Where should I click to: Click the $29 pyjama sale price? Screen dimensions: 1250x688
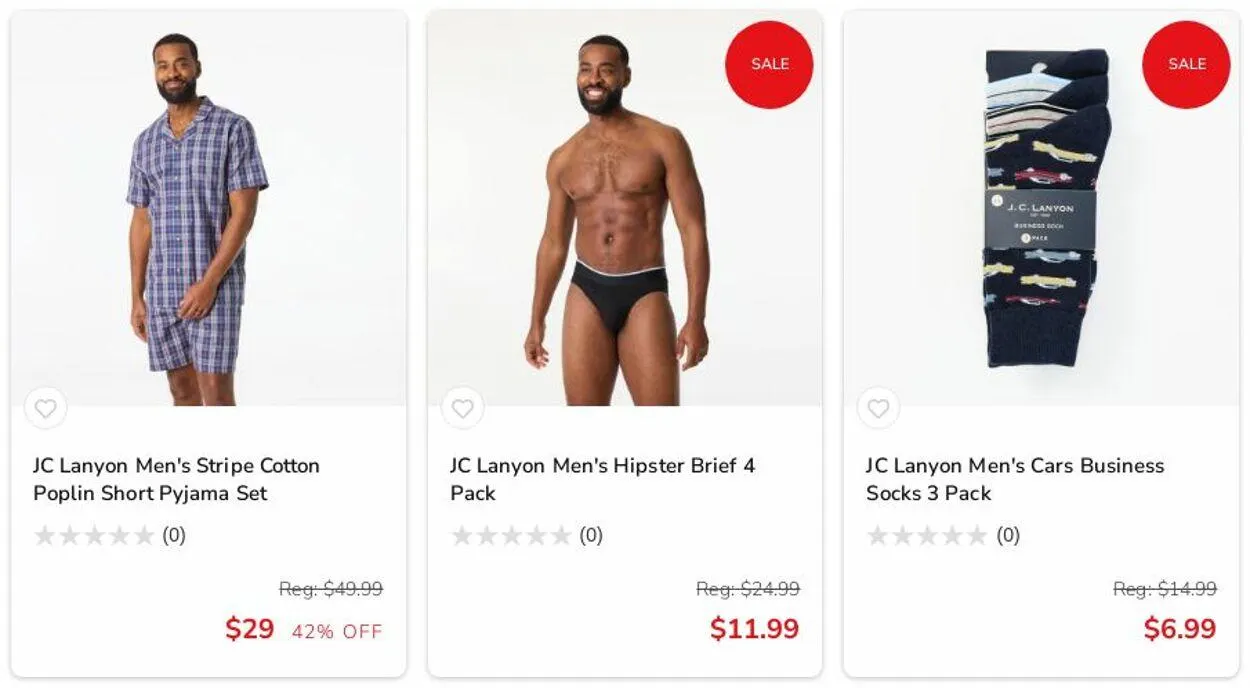pos(249,629)
